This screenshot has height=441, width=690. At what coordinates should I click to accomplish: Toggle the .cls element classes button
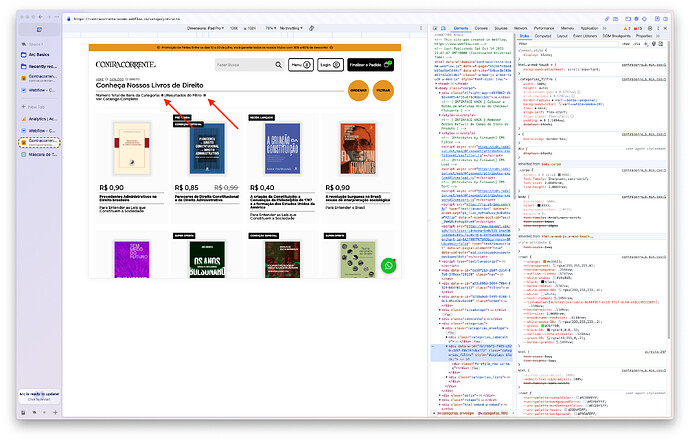pyautogui.click(x=637, y=44)
